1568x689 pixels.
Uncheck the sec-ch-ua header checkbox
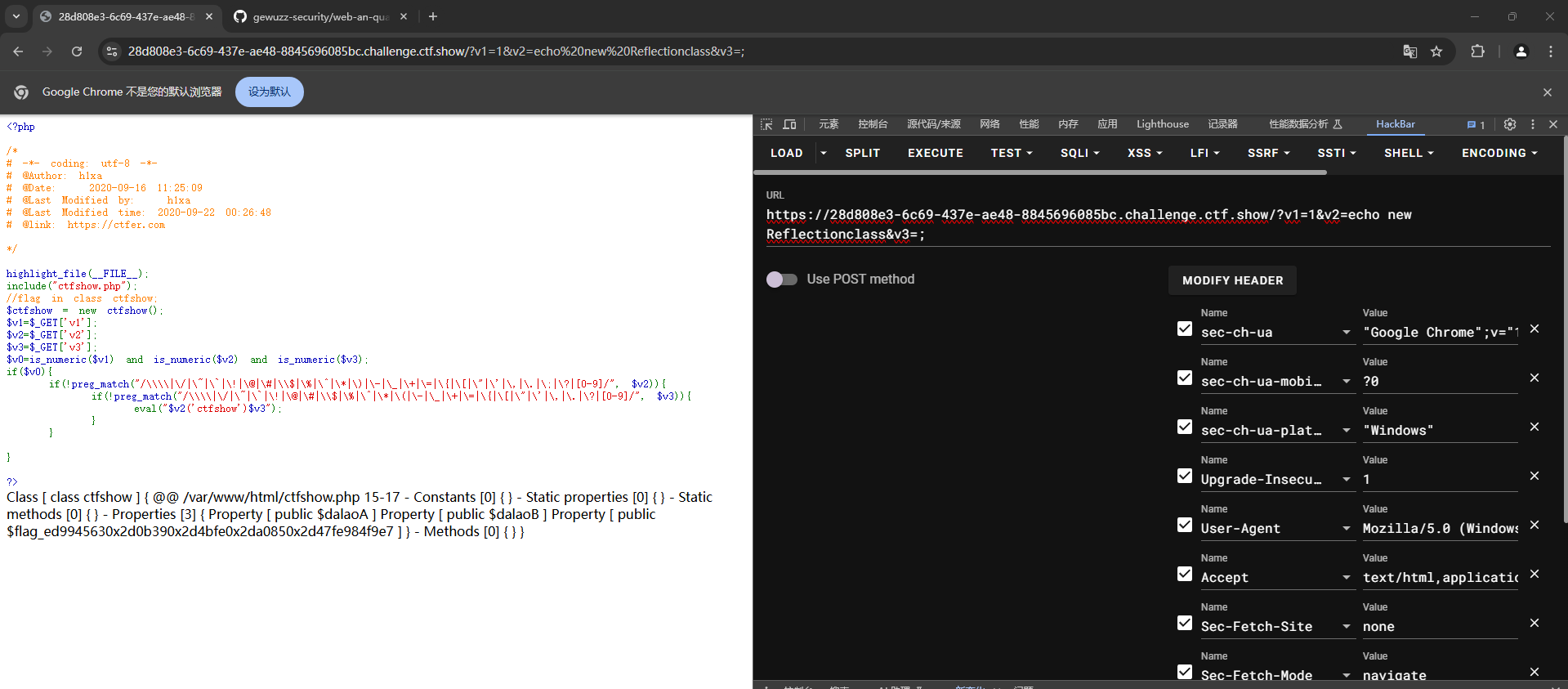point(1185,329)
